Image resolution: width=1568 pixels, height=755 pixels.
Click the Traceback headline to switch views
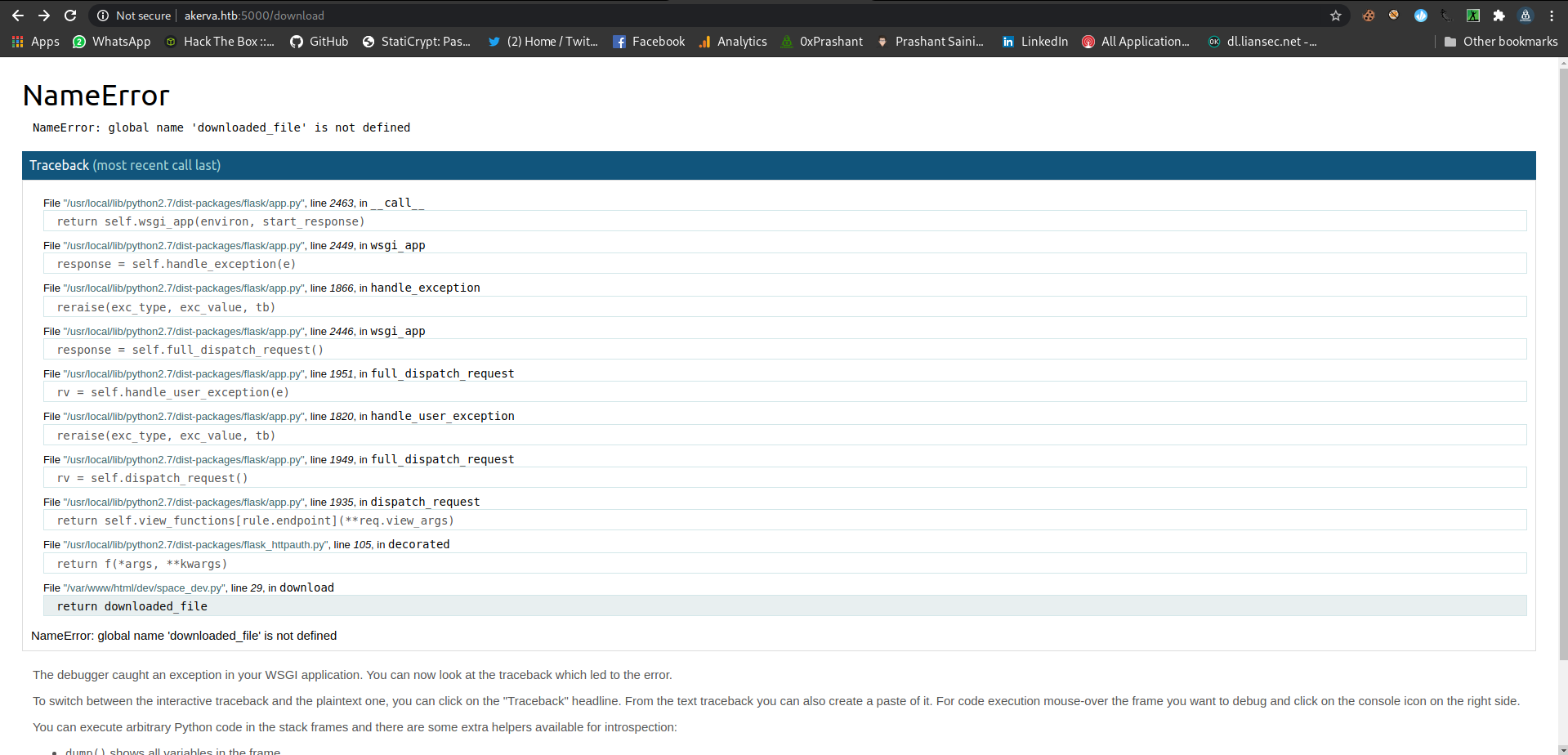[x=59, y=165]
